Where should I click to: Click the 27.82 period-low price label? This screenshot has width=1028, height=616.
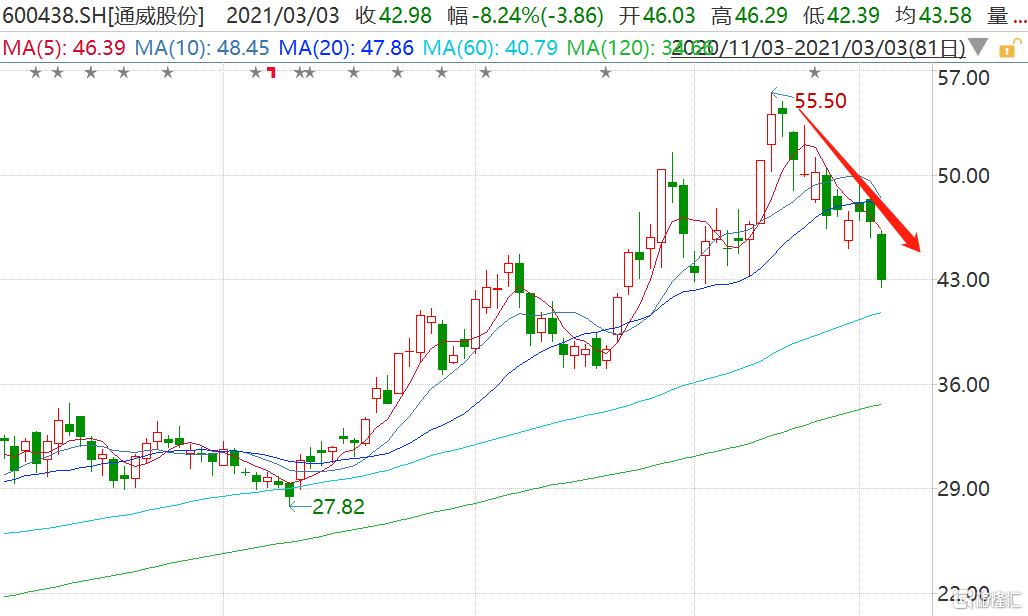[338, 507]
